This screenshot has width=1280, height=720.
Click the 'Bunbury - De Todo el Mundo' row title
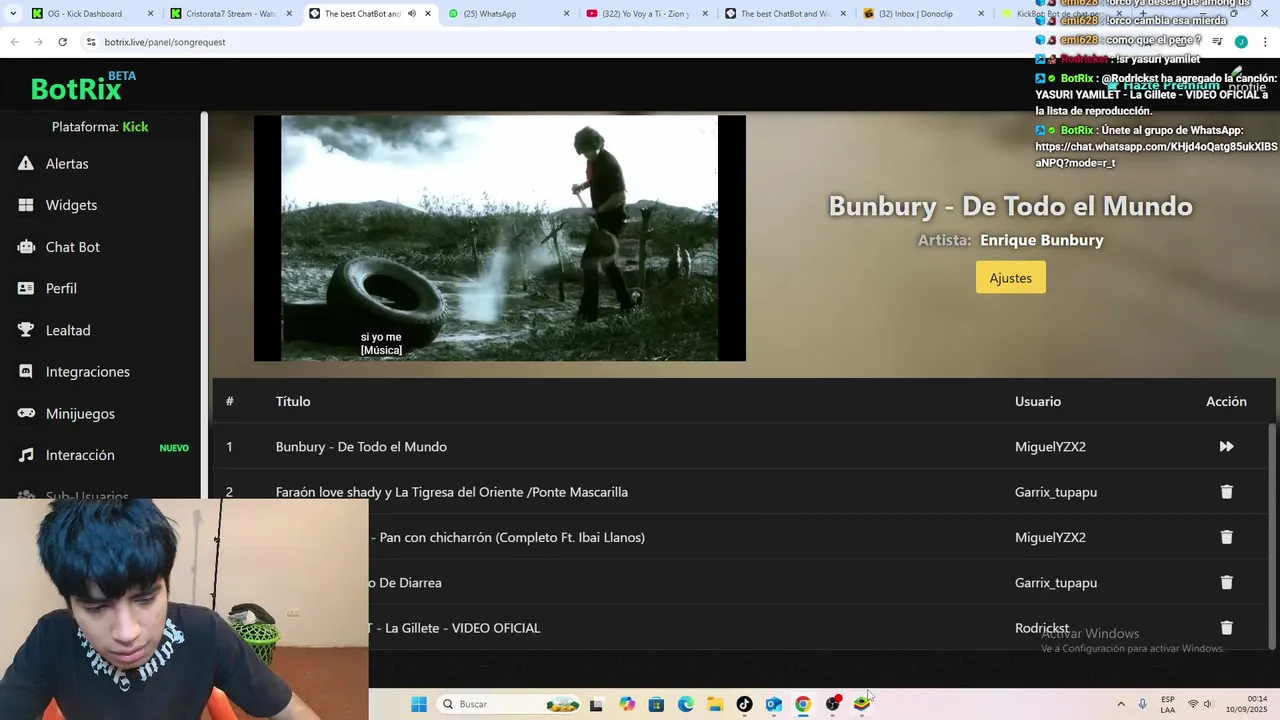[361, 447]
